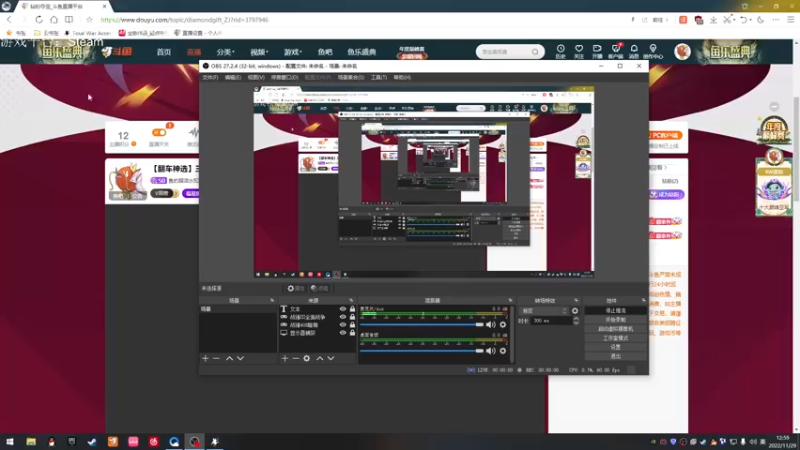Open the OBS Help menu

click(x=402, y=78)
